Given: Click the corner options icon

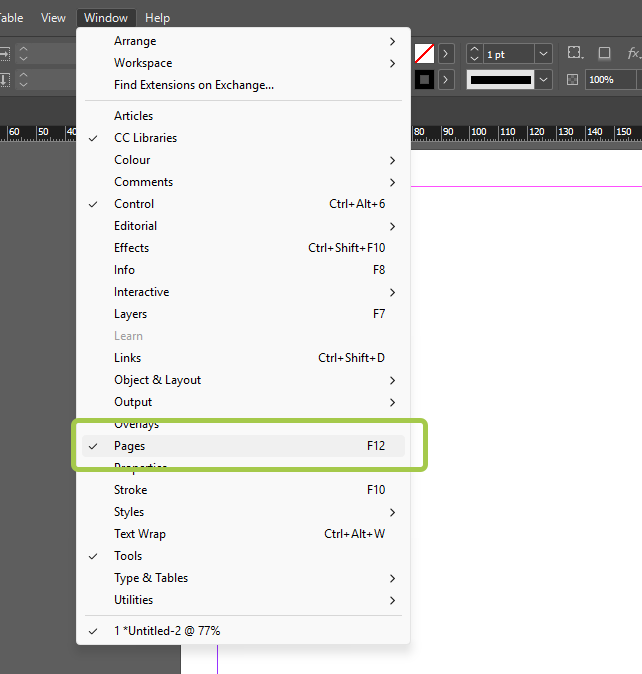Looking at the screenshot, I should click(575, 53).
